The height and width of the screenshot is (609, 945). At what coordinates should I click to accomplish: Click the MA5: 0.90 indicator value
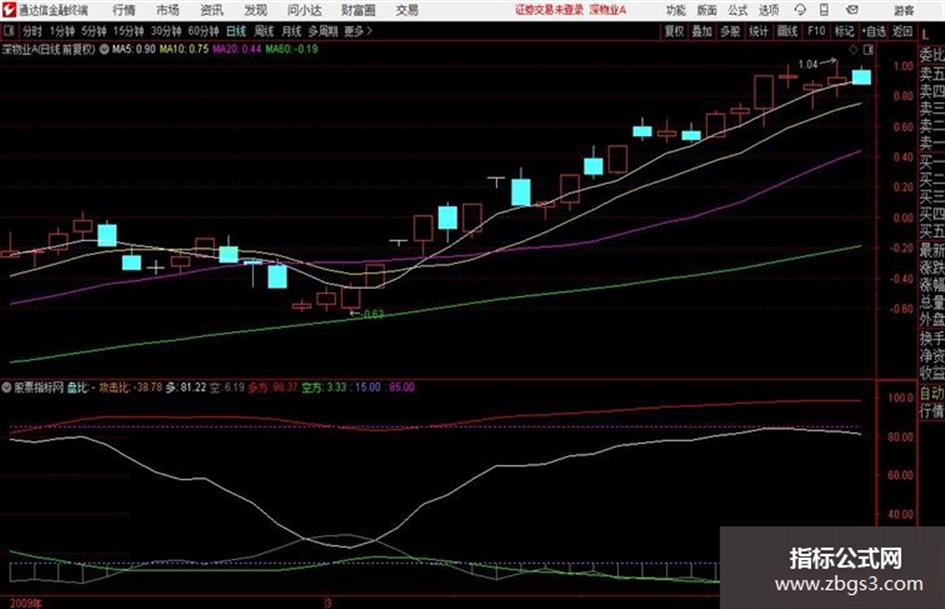(134, 49)
